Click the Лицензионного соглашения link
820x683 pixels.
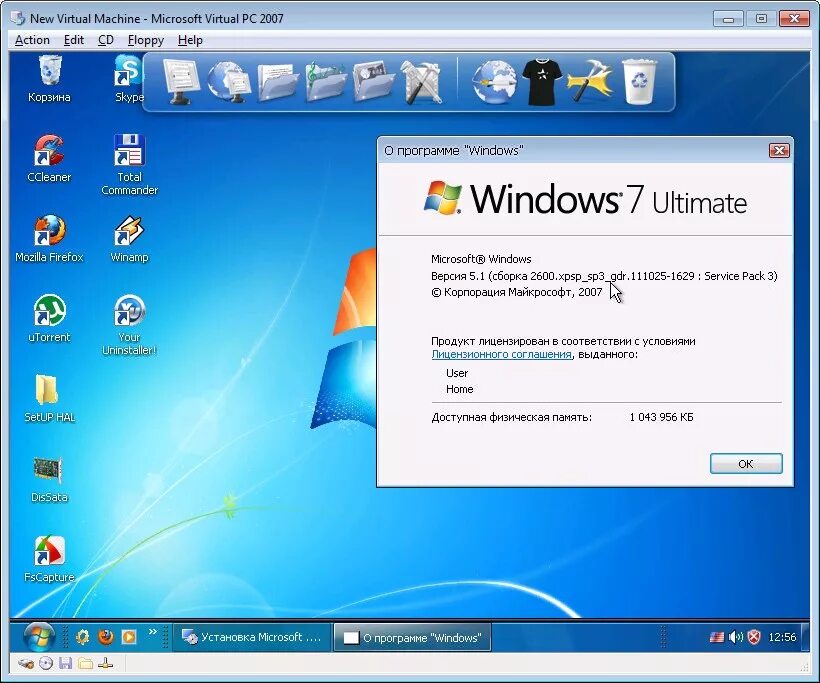tap(501, 354)
